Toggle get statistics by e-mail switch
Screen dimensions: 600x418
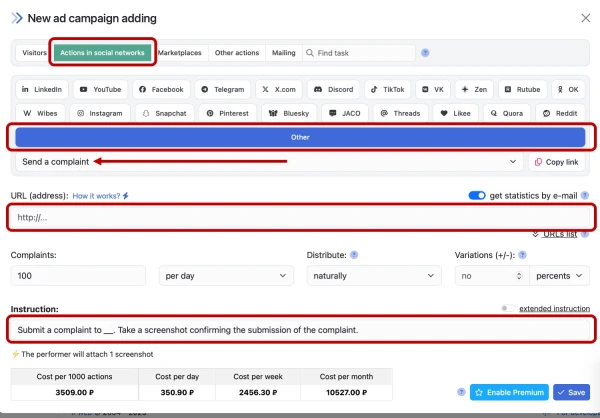[477, 195]
